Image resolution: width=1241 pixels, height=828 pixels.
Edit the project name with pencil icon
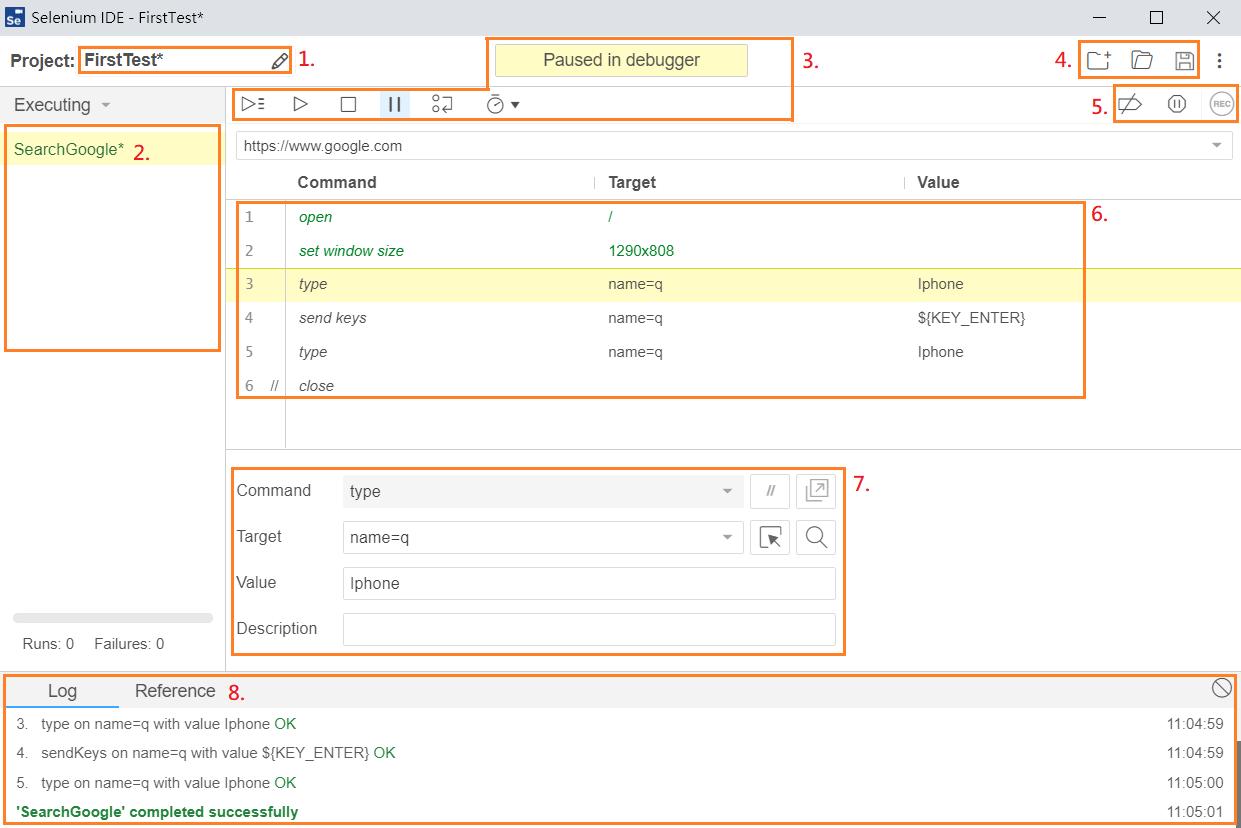pos(280,61)
